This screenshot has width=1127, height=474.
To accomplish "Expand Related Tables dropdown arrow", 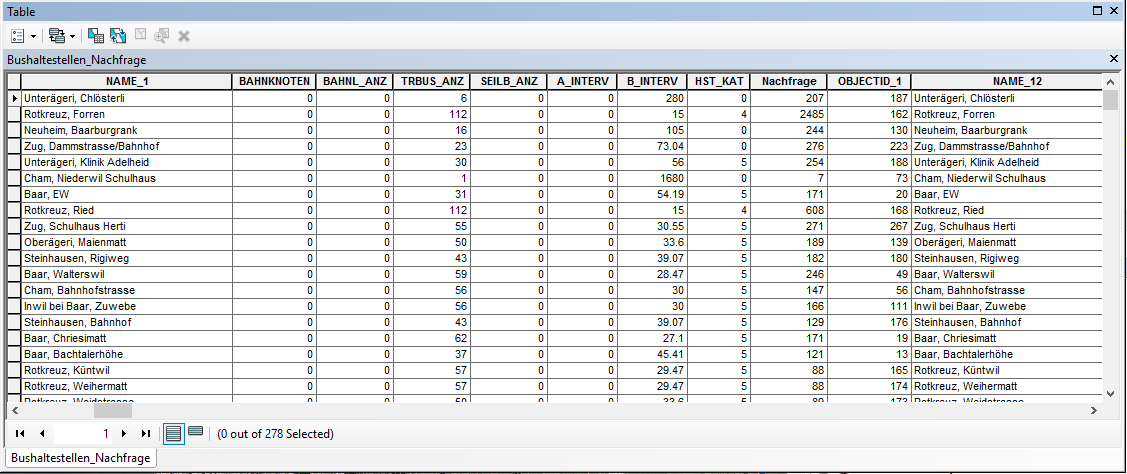I will [x=73, y=36].
